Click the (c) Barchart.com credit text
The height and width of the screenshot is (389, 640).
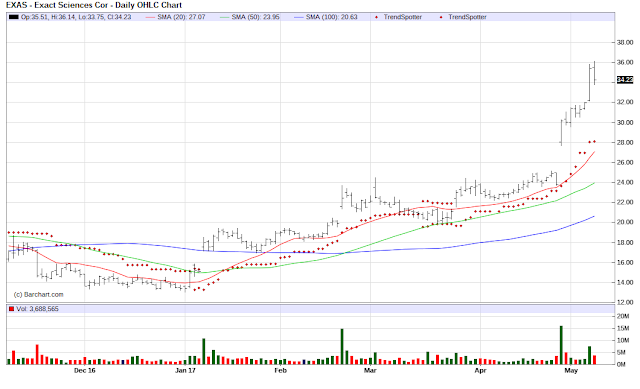click(38, 294)
